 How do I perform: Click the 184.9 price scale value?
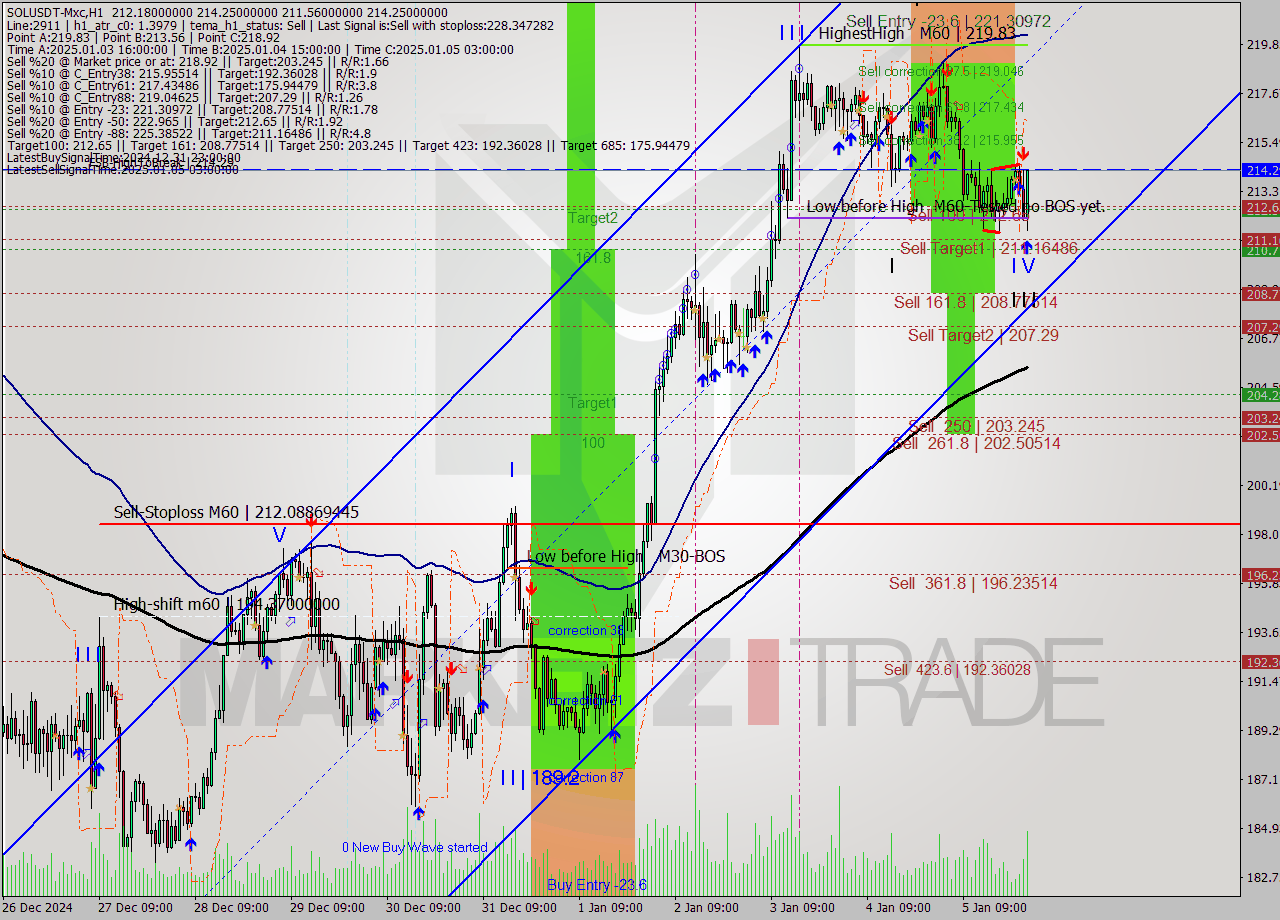(1261, 828)
